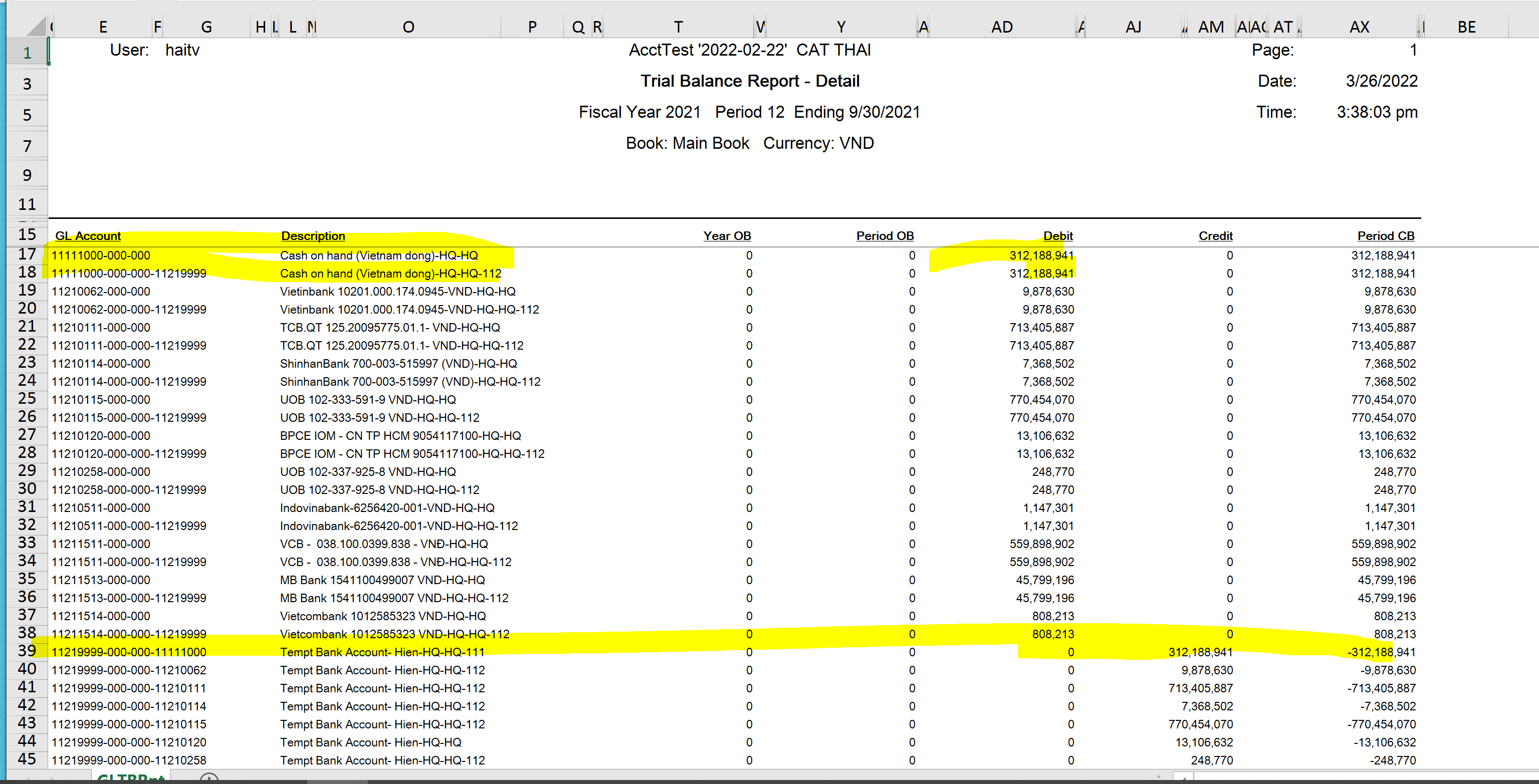Open the GLTBRpt sheet tab
The height and width of the screenshot is (784, 1539).
pyautogui.click(x=131, y=777)
